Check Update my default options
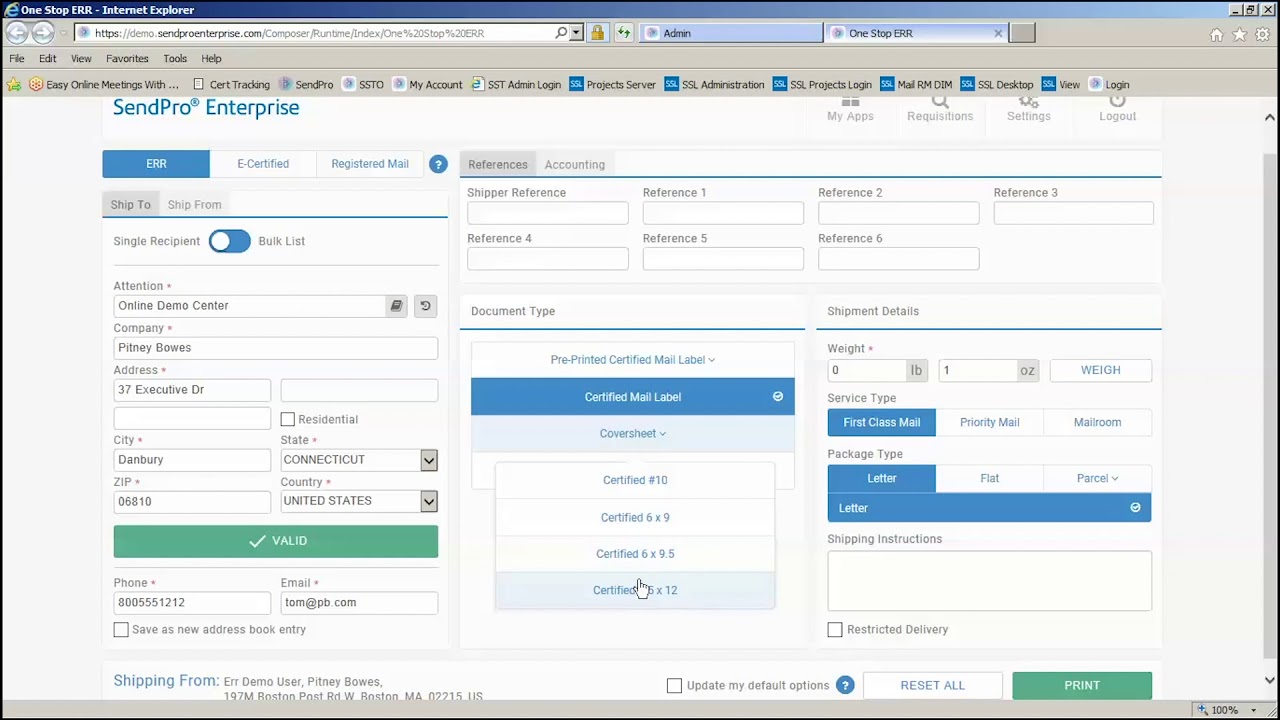Screen dimensions: 1280x720 [x=674, y=685]
